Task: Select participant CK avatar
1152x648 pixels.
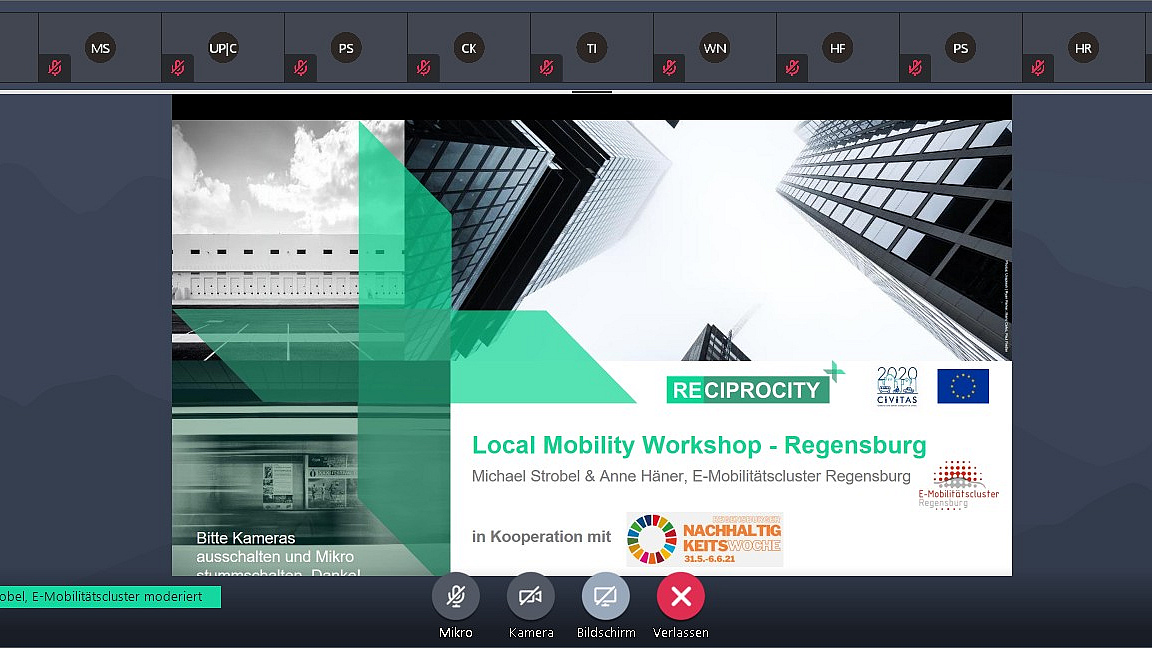Action: pos(469,48)
